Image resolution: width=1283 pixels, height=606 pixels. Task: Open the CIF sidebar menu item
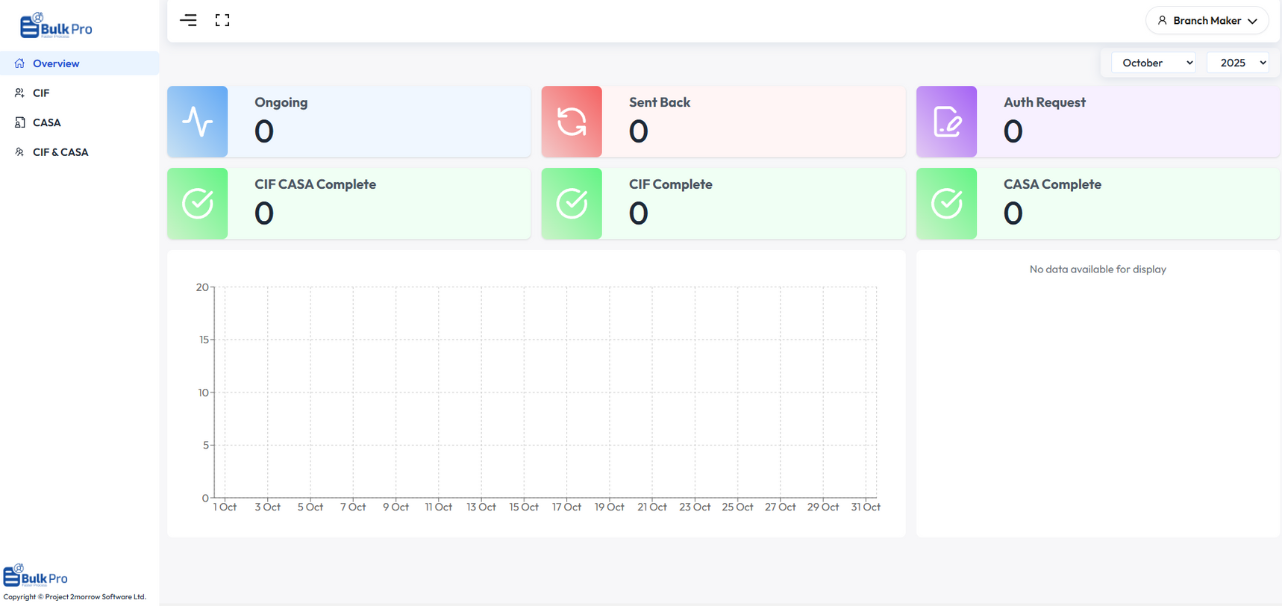pos(41,93)
